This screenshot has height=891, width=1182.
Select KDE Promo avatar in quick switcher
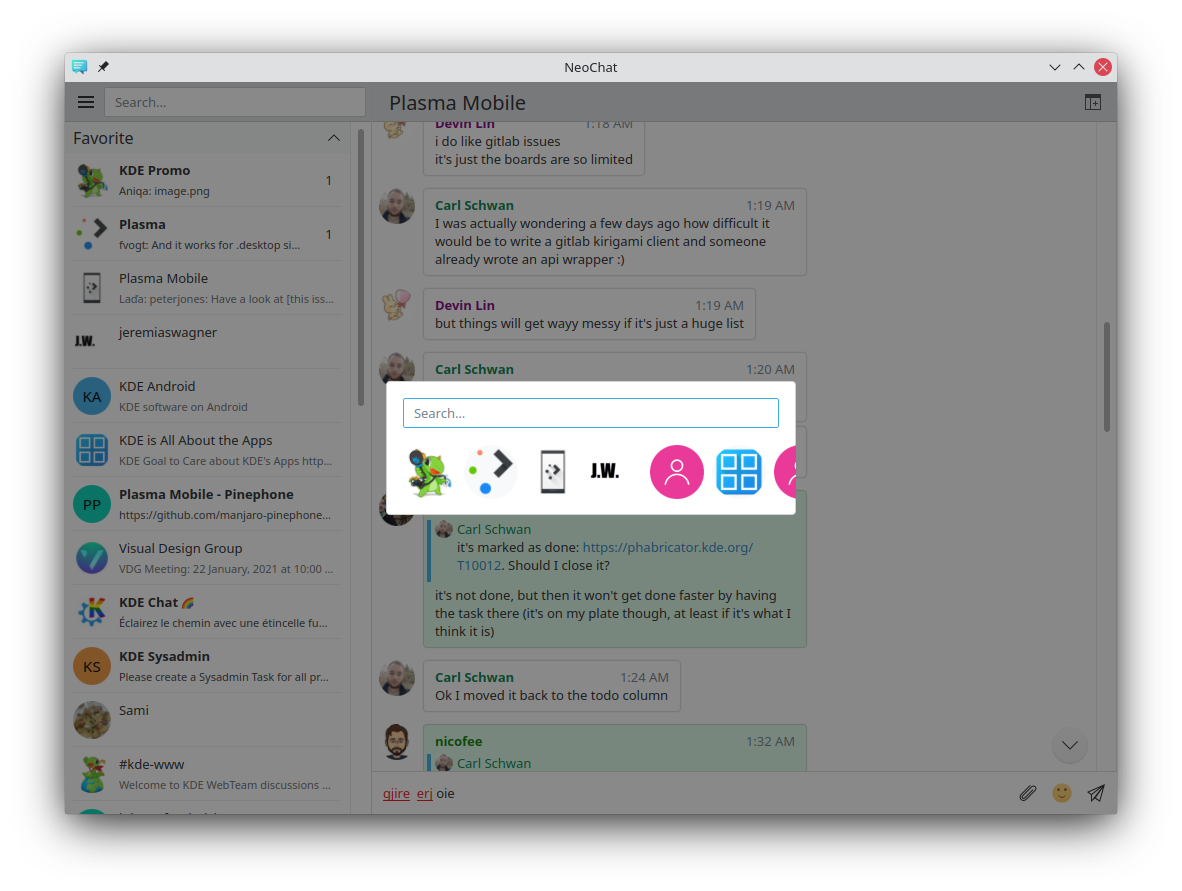click(x=430, y=472)
